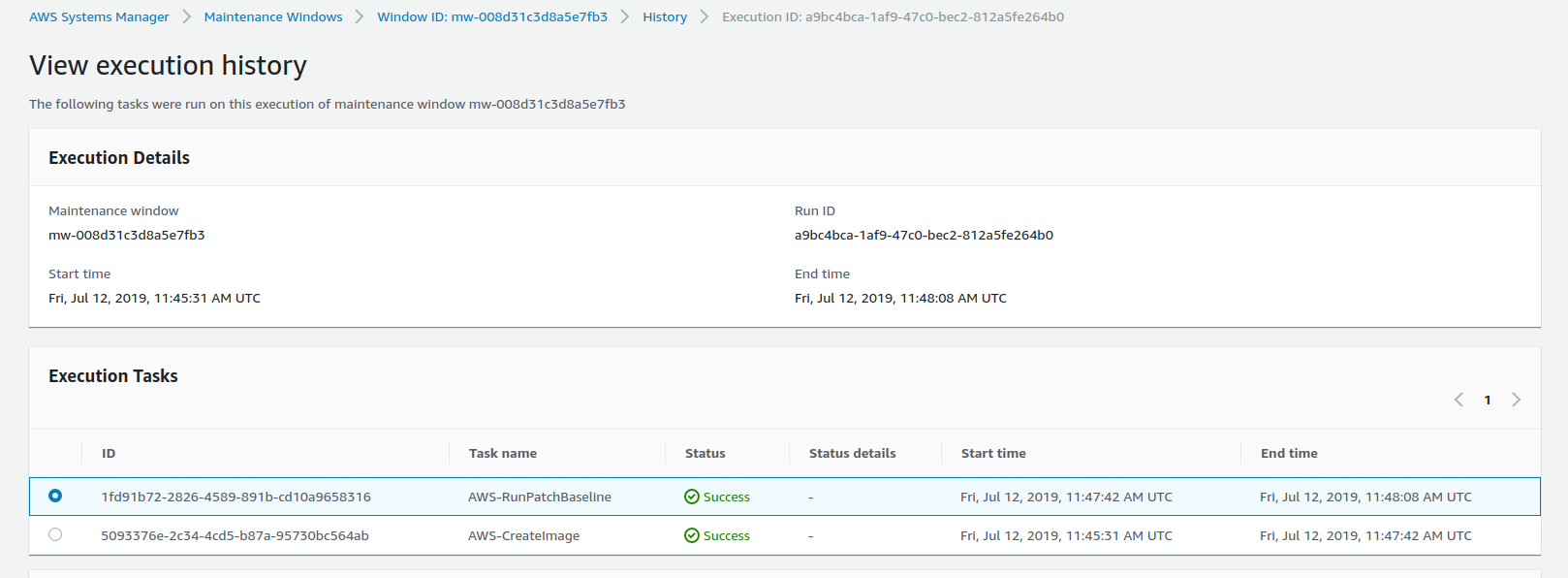The width and height of the screenshot is (1568, 578).
Task: Click task ID 5093376e-2c34-4cd5-b87a-95730bc564ab
Action: click(235, 535)
